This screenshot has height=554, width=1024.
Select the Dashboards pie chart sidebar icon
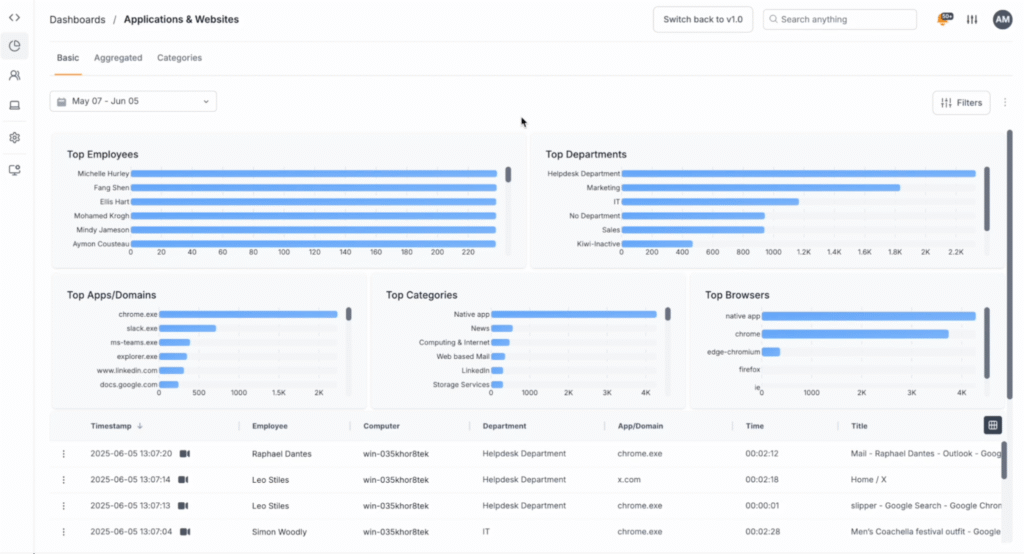click(14, 46)
